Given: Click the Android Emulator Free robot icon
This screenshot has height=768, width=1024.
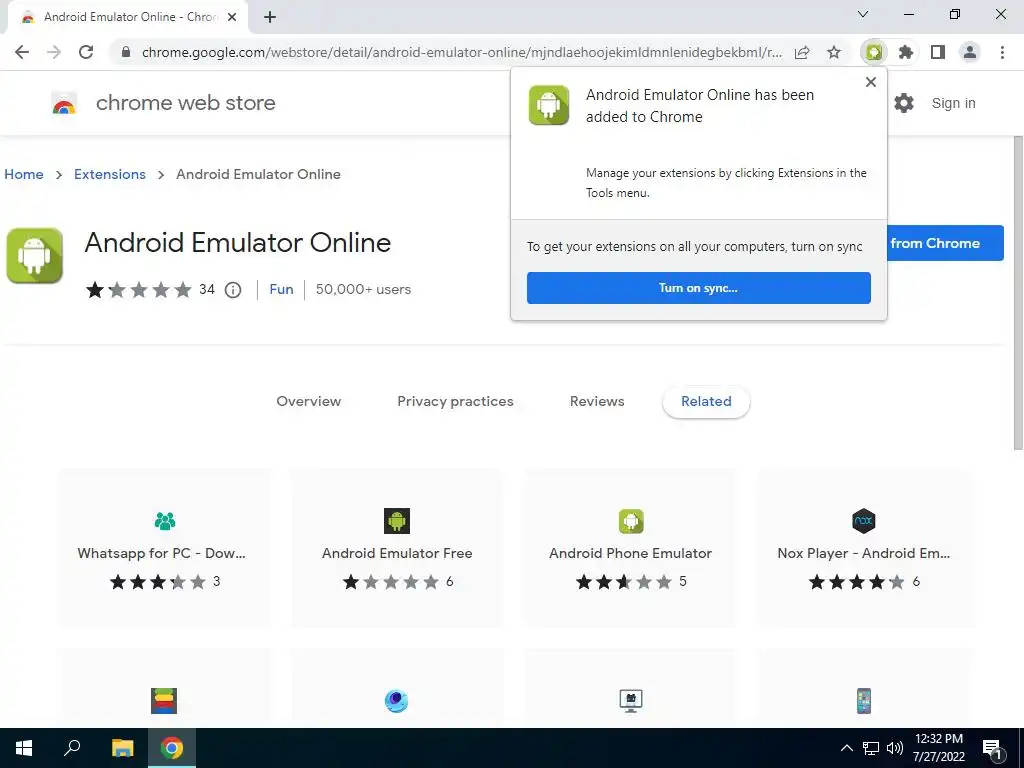Looking at the screenshot, I should [397, 520].
